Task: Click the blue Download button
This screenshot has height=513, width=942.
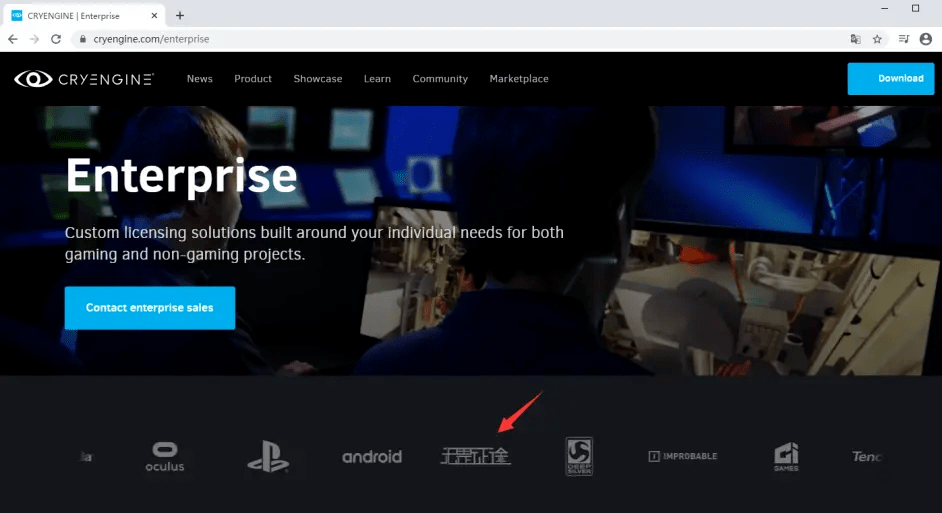Action: click(x=891, y=79)
